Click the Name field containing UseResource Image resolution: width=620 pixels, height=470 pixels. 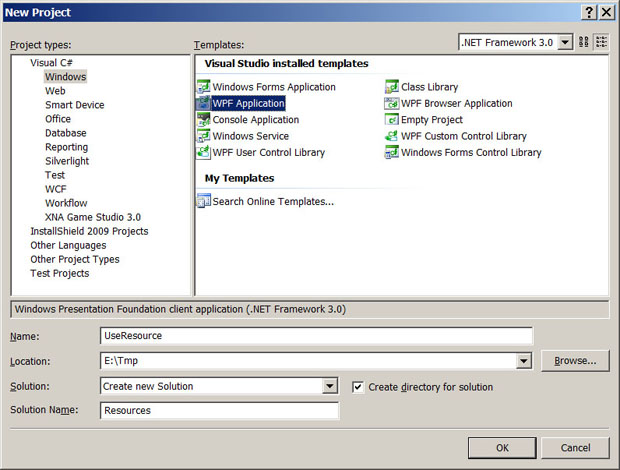tap(316, 336)
